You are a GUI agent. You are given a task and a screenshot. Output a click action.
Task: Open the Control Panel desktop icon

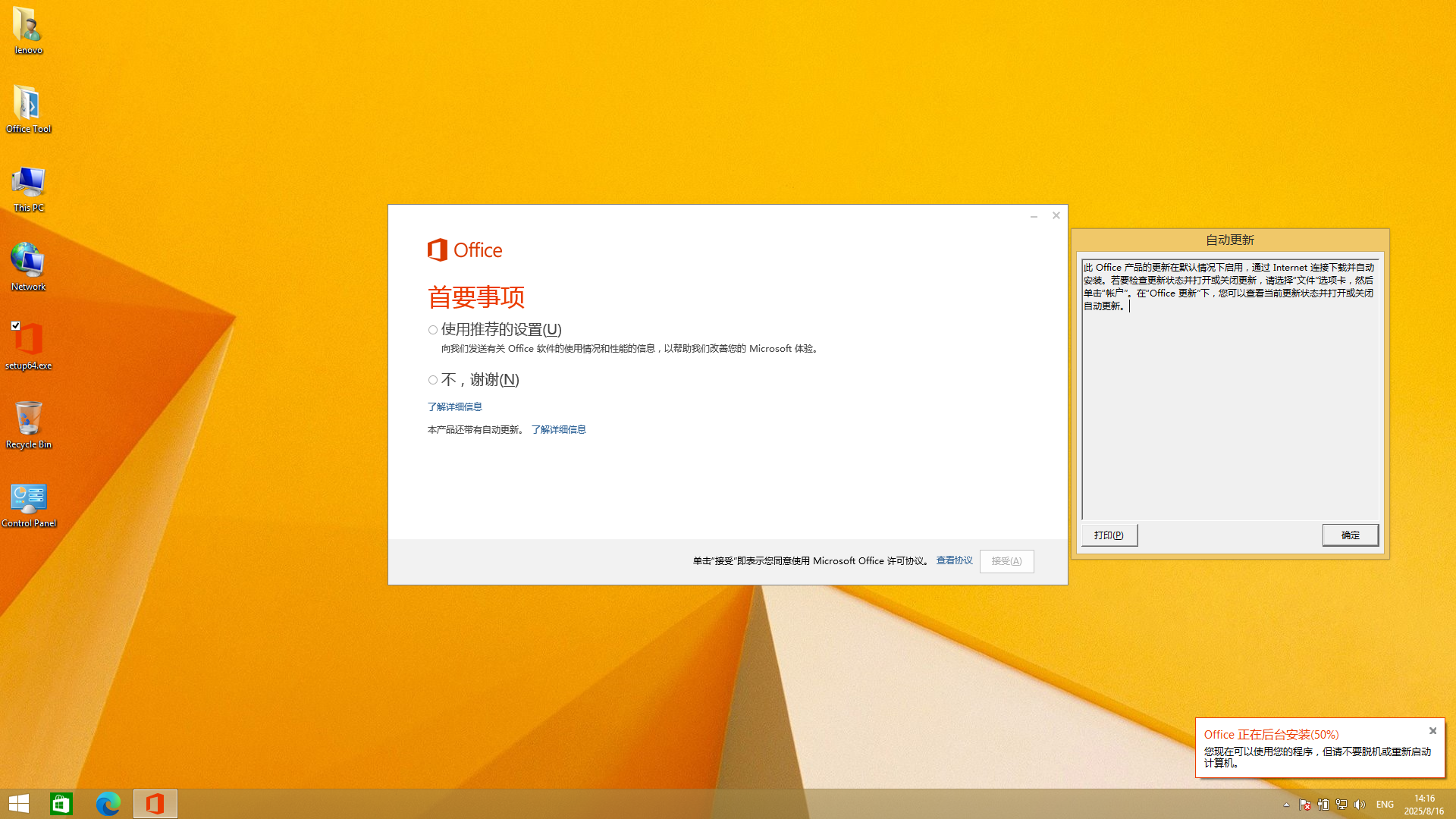point(28,503)
